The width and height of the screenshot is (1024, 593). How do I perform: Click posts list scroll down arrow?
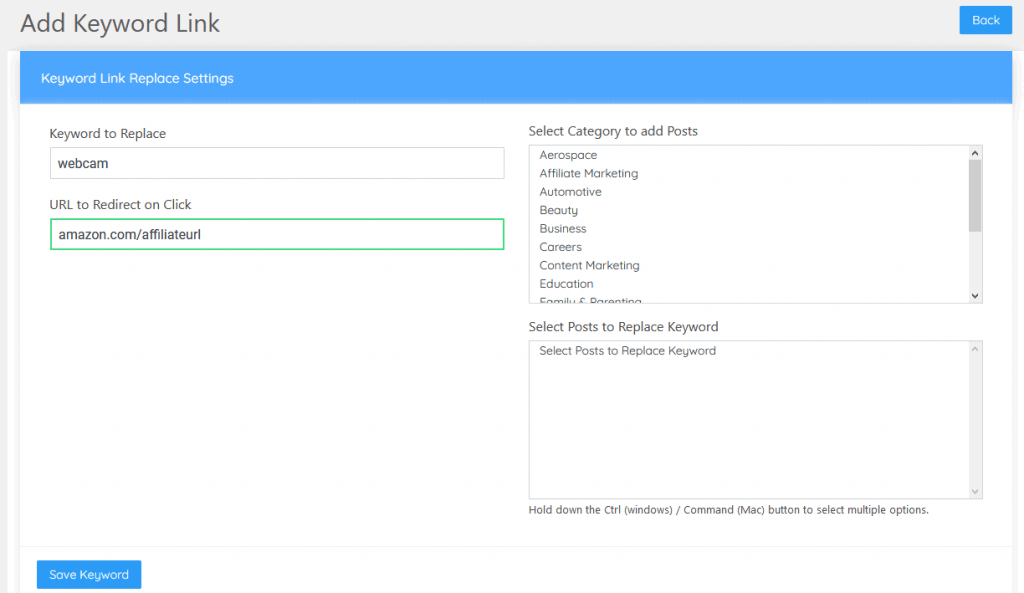pyautogui.click(x=975, y=491)
